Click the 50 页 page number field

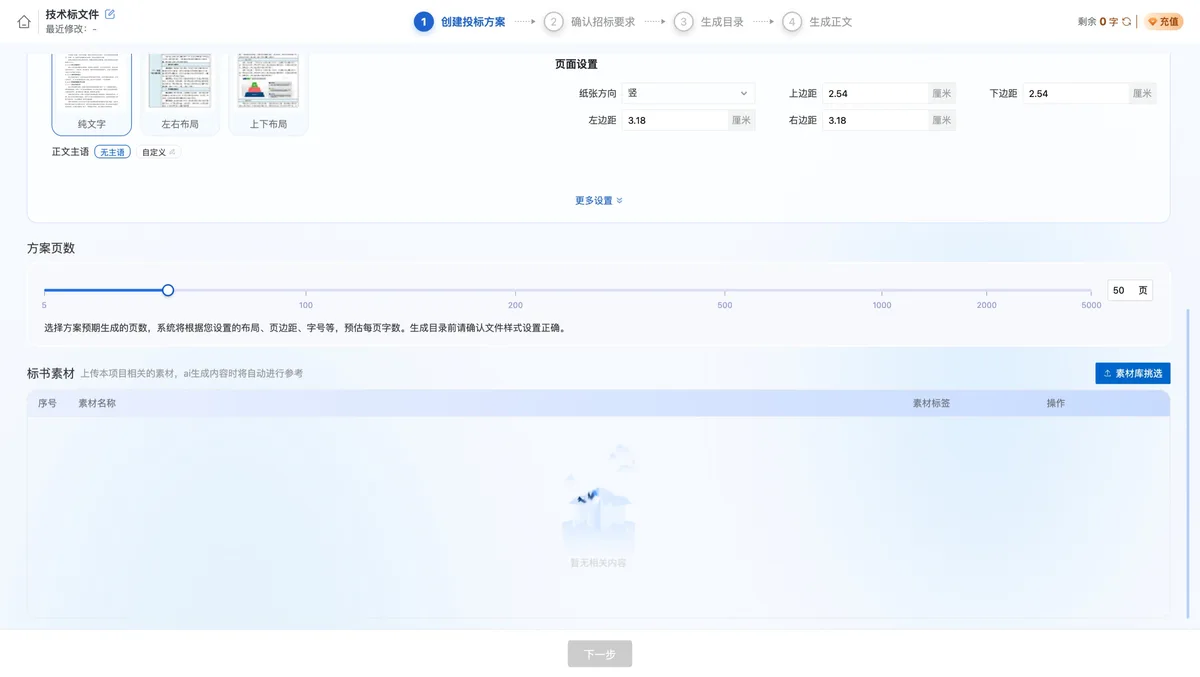(x=1131, y=290)
